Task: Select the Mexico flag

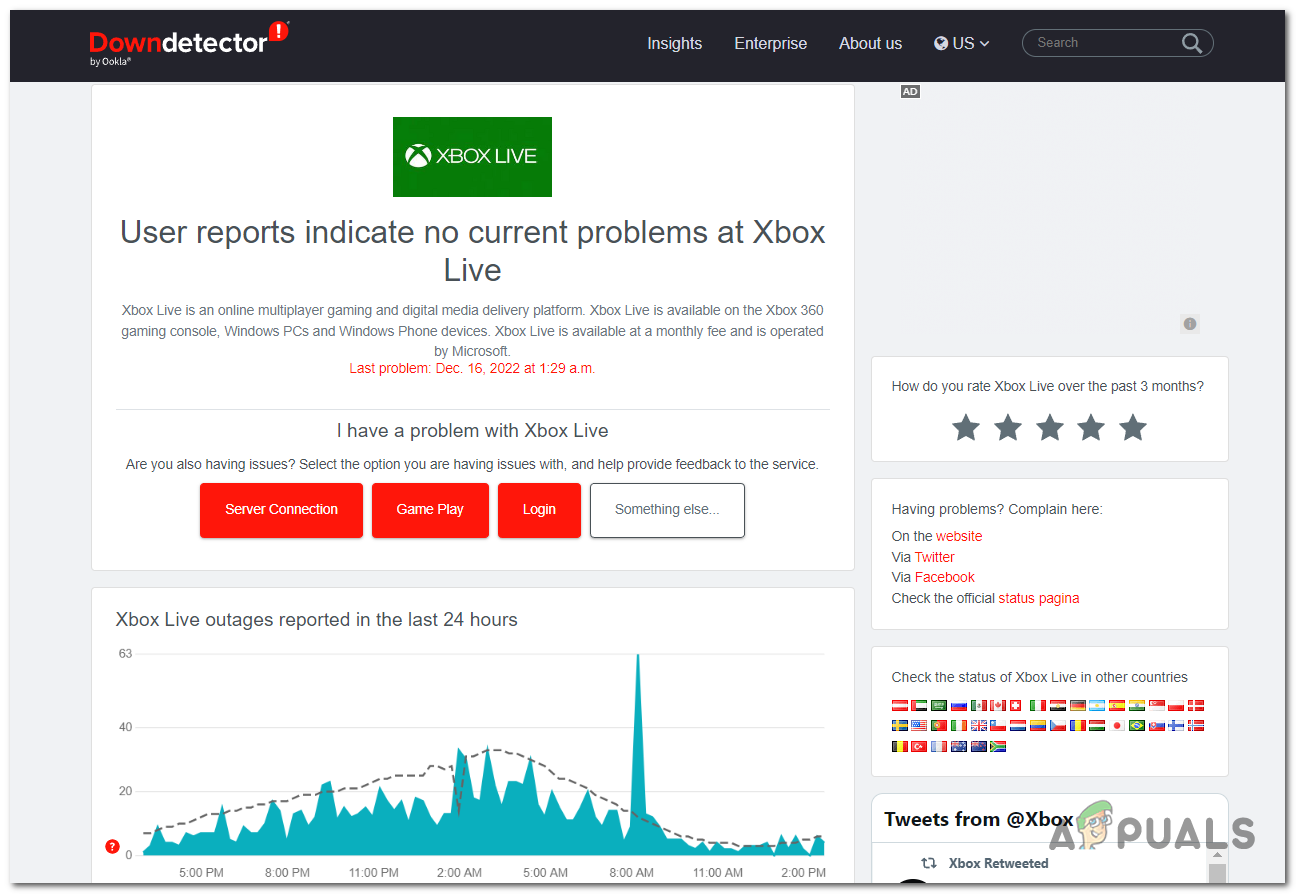Action: [979, 705]
